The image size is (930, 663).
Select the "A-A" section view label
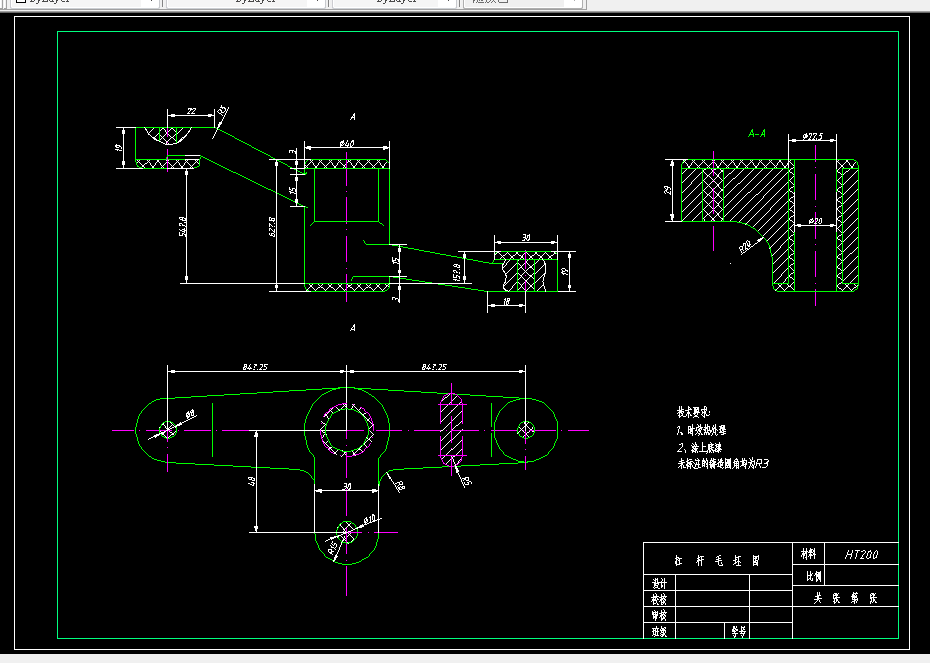pos(756,133)
